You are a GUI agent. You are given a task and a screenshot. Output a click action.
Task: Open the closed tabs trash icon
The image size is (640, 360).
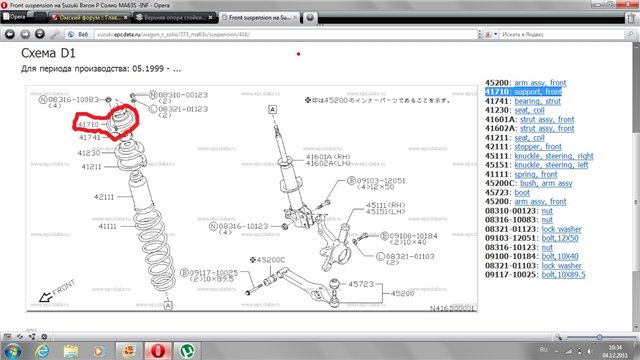[x=632, y=18]
